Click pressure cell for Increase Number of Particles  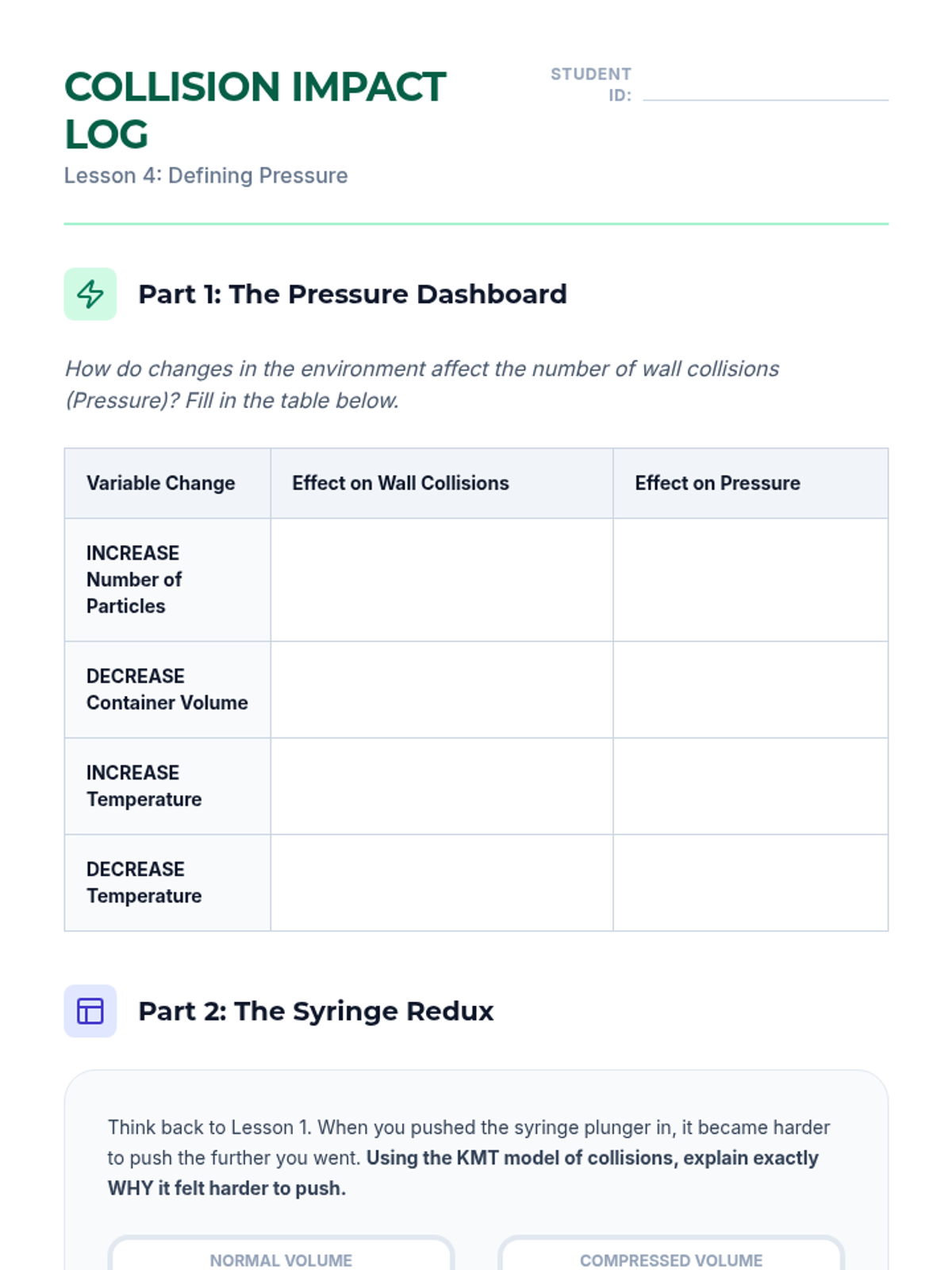click(x=750, y=579)
